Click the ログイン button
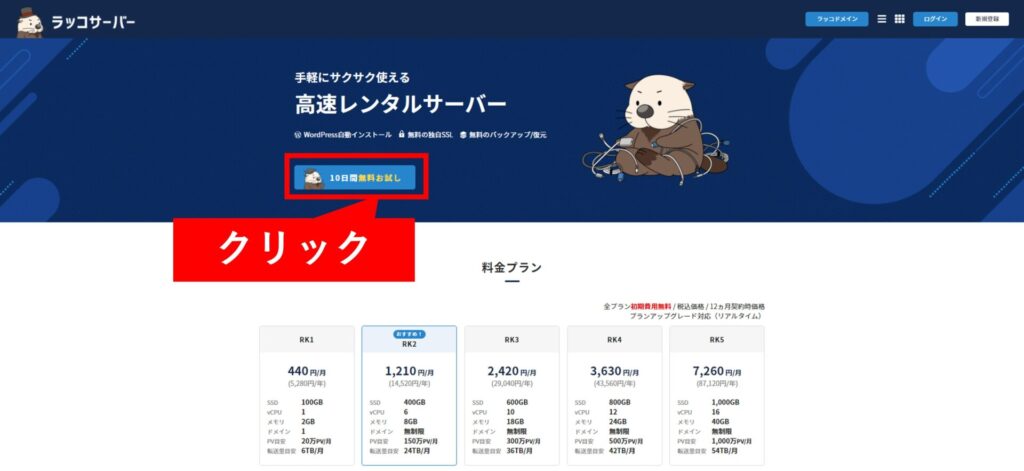This screenshot has height=471, width=1024. (x=935, y=19)
